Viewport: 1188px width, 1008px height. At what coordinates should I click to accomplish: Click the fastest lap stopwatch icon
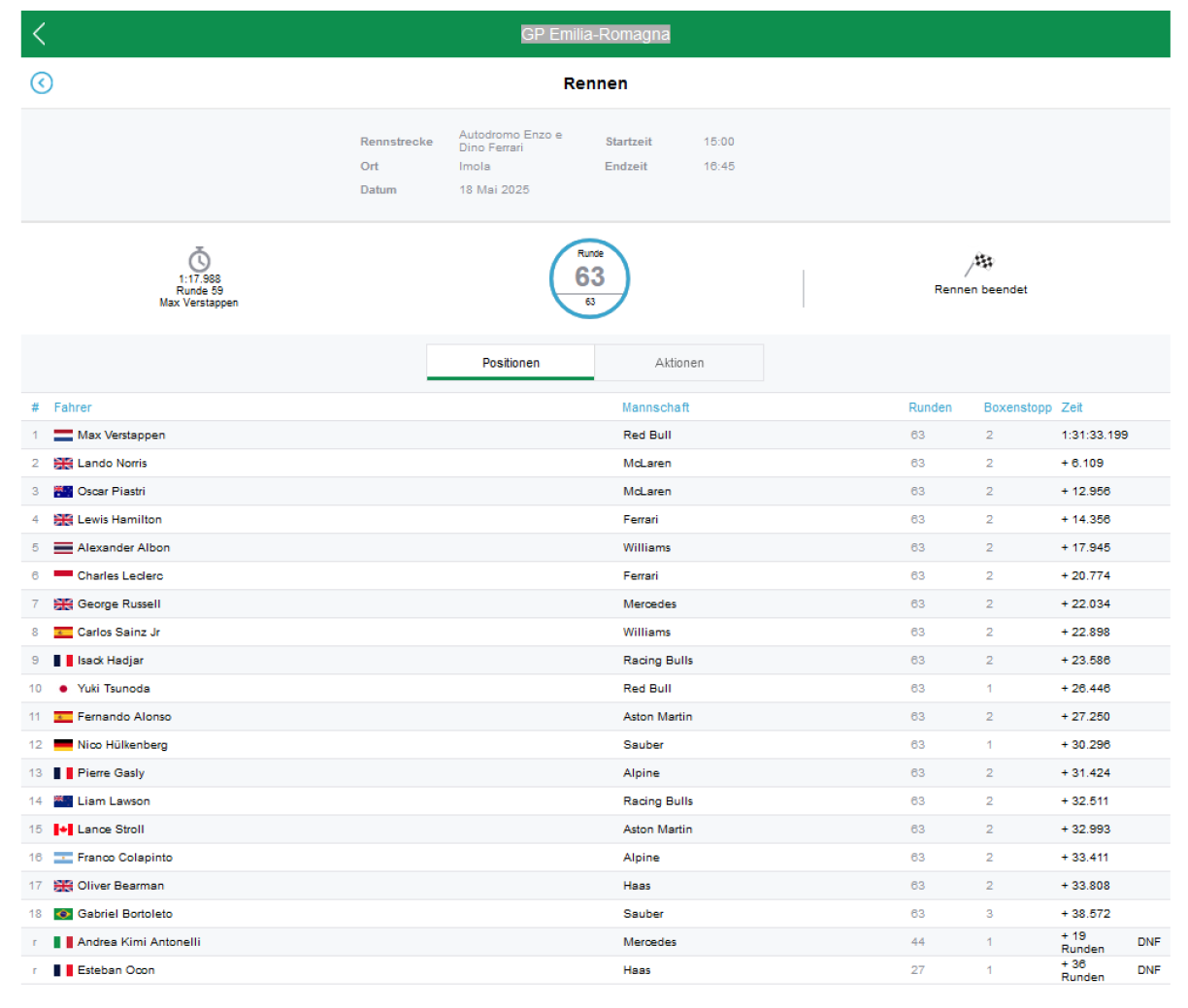pos(199,259)
